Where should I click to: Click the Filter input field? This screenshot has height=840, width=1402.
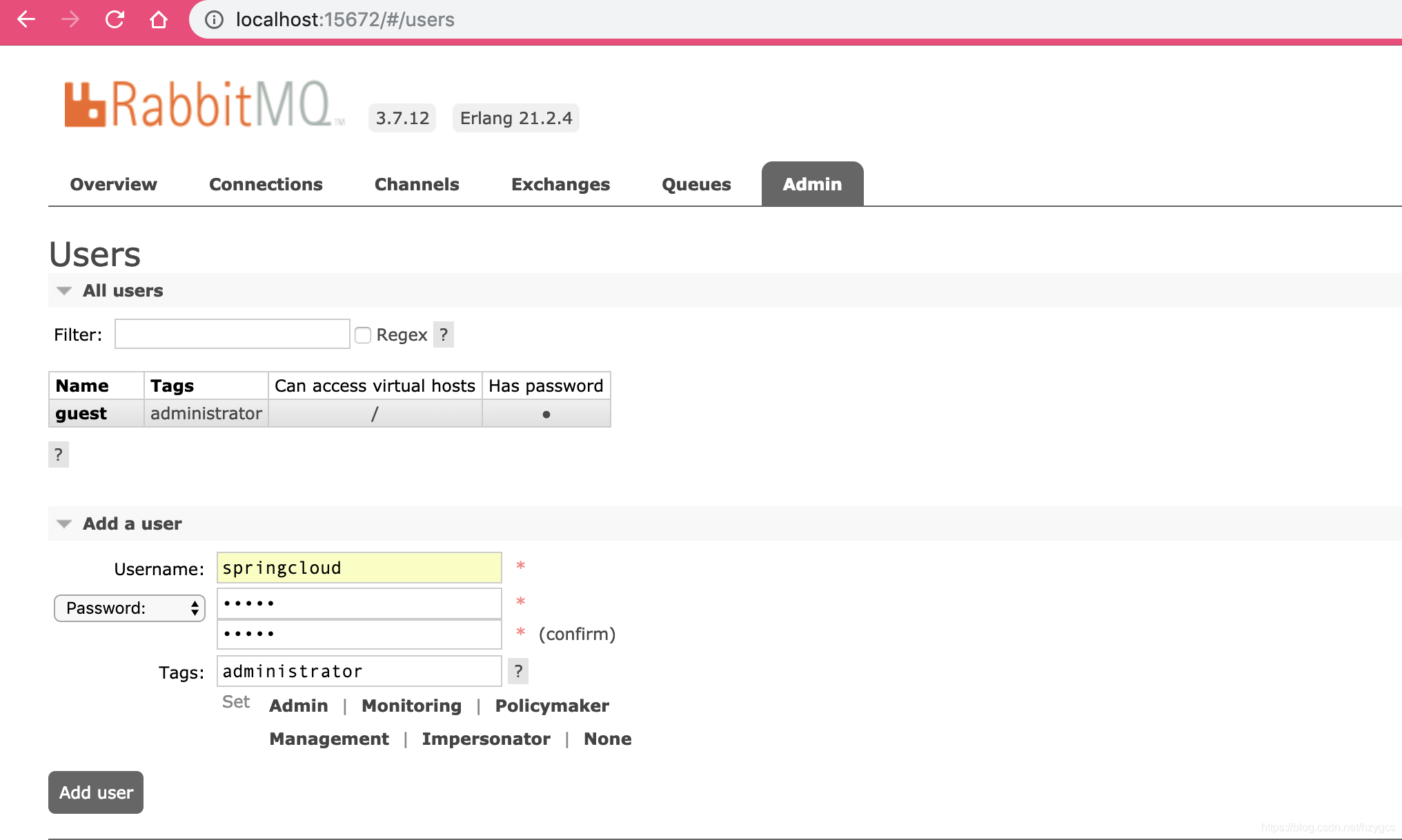(233, 334)
